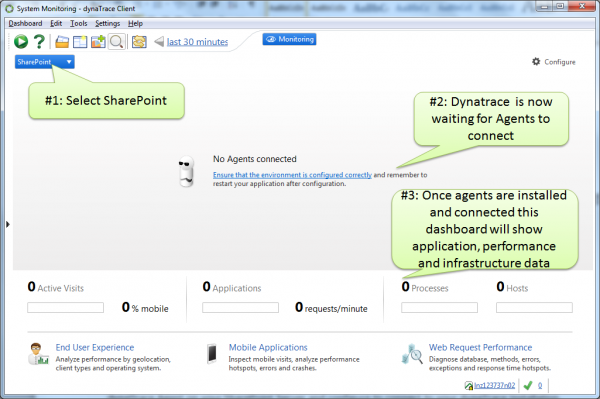Open the Dashboard menu
Screen dimensions: 600x399
(x=25, y=23)
